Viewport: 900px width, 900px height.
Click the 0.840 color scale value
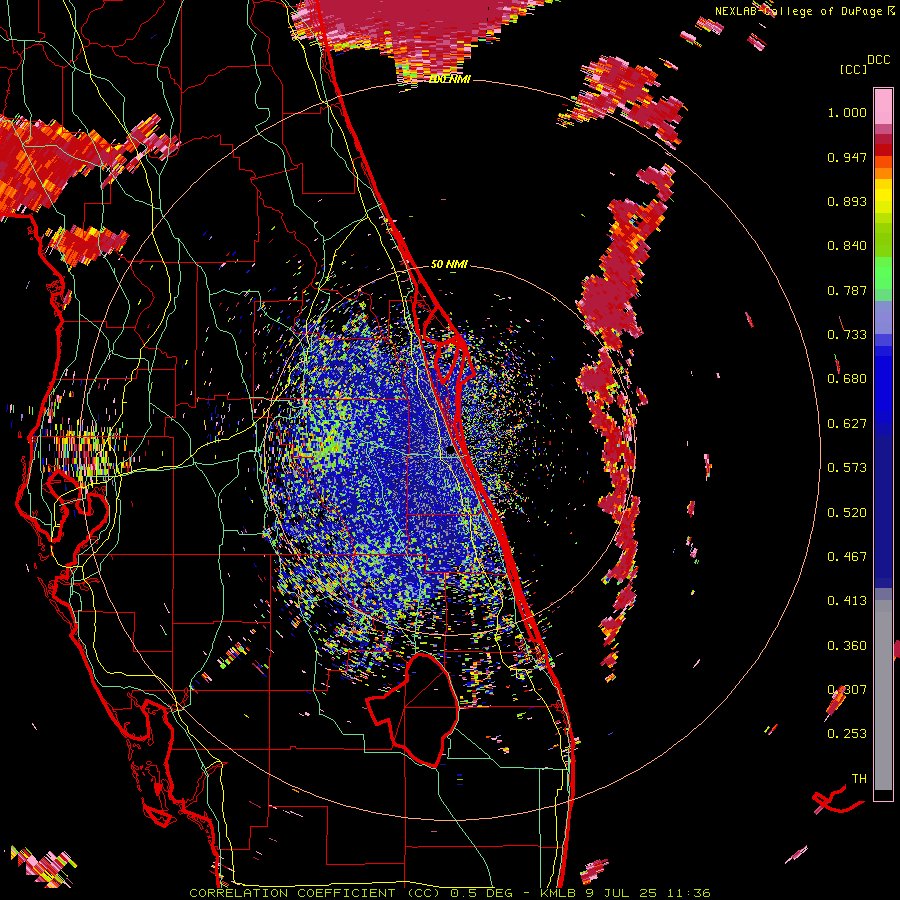pos(847,246)
